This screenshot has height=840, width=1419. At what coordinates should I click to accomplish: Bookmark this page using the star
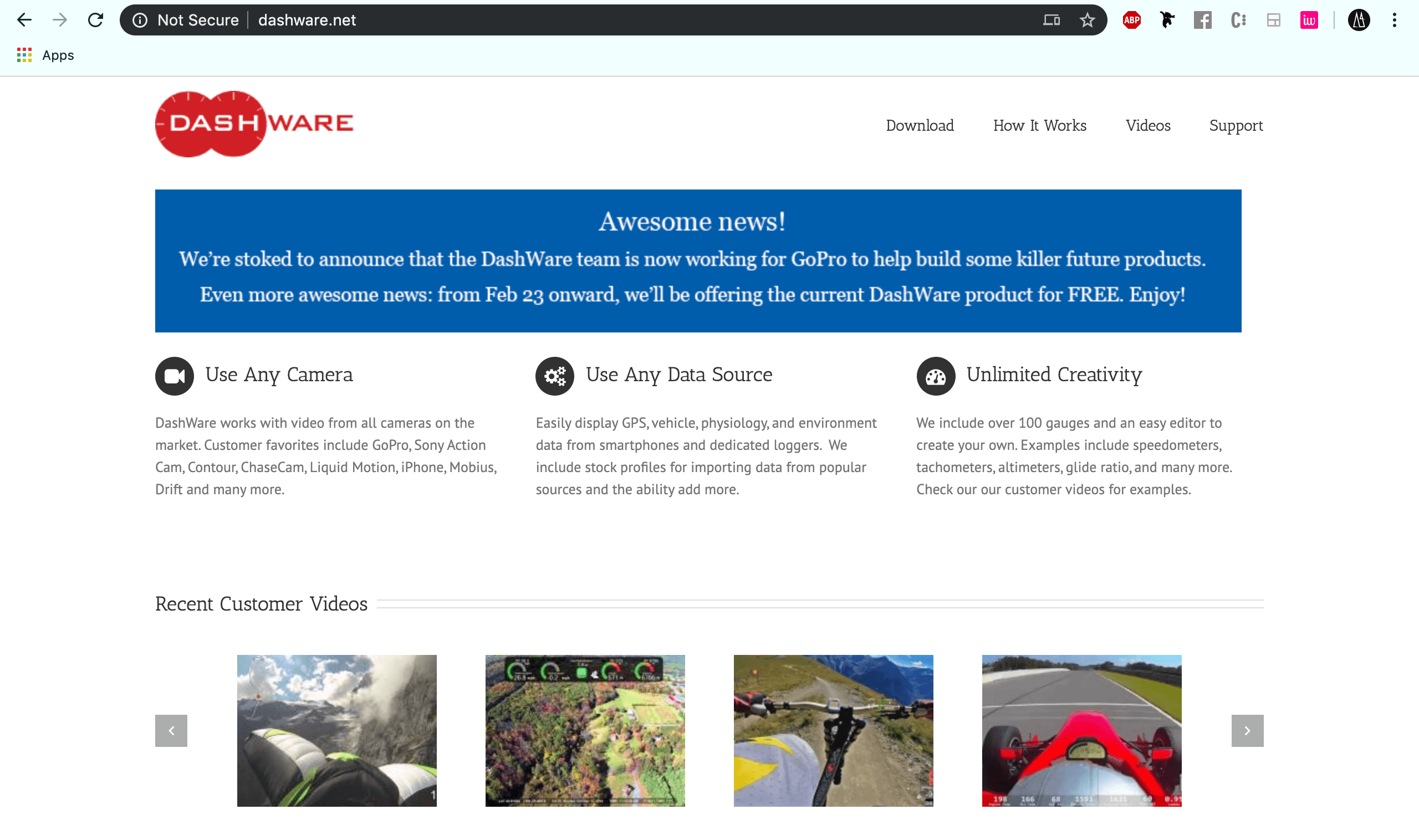pyautogui.click(x=1086, y=20)
